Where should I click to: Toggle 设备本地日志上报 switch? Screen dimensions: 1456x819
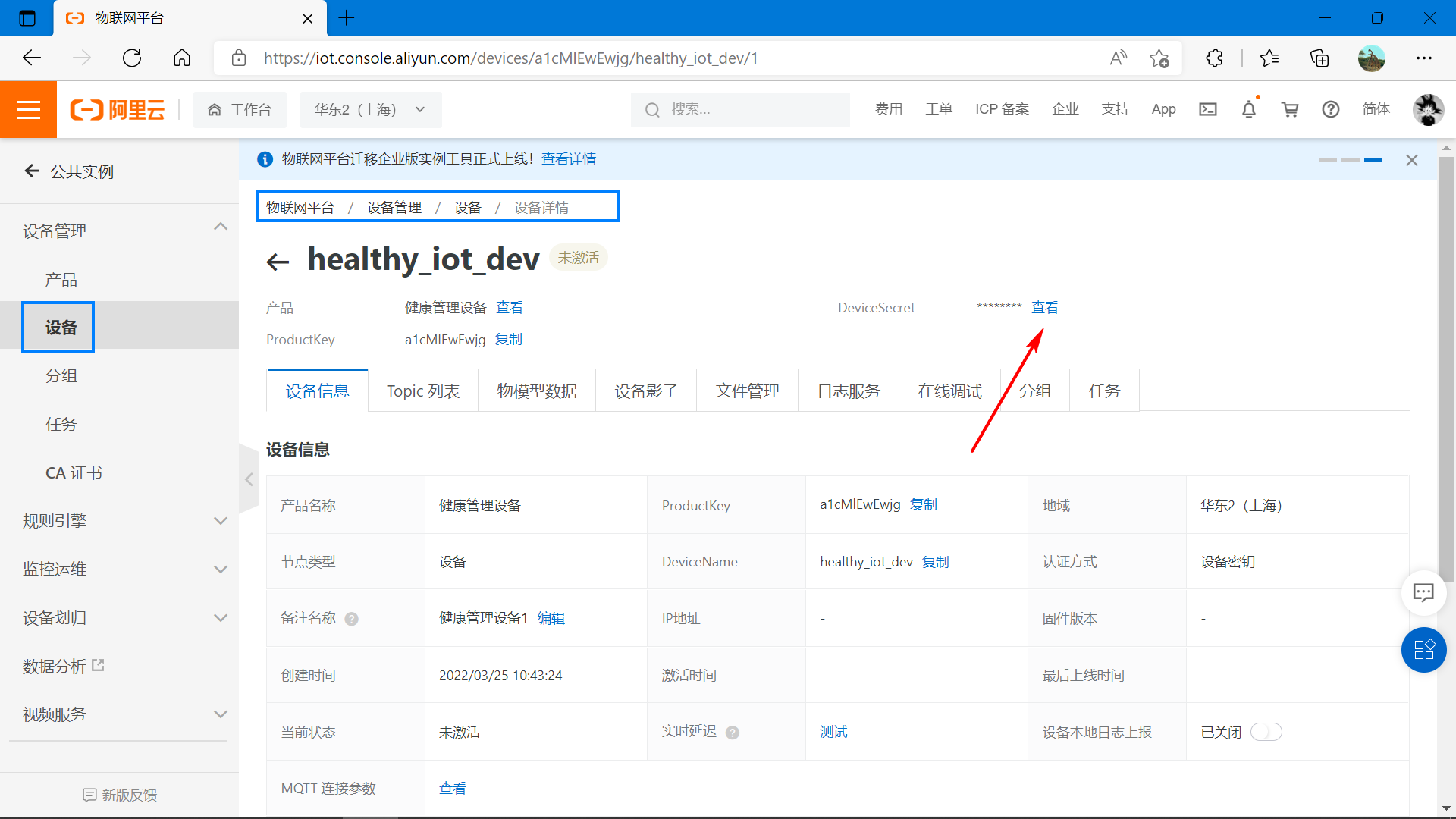[1266, 733]
